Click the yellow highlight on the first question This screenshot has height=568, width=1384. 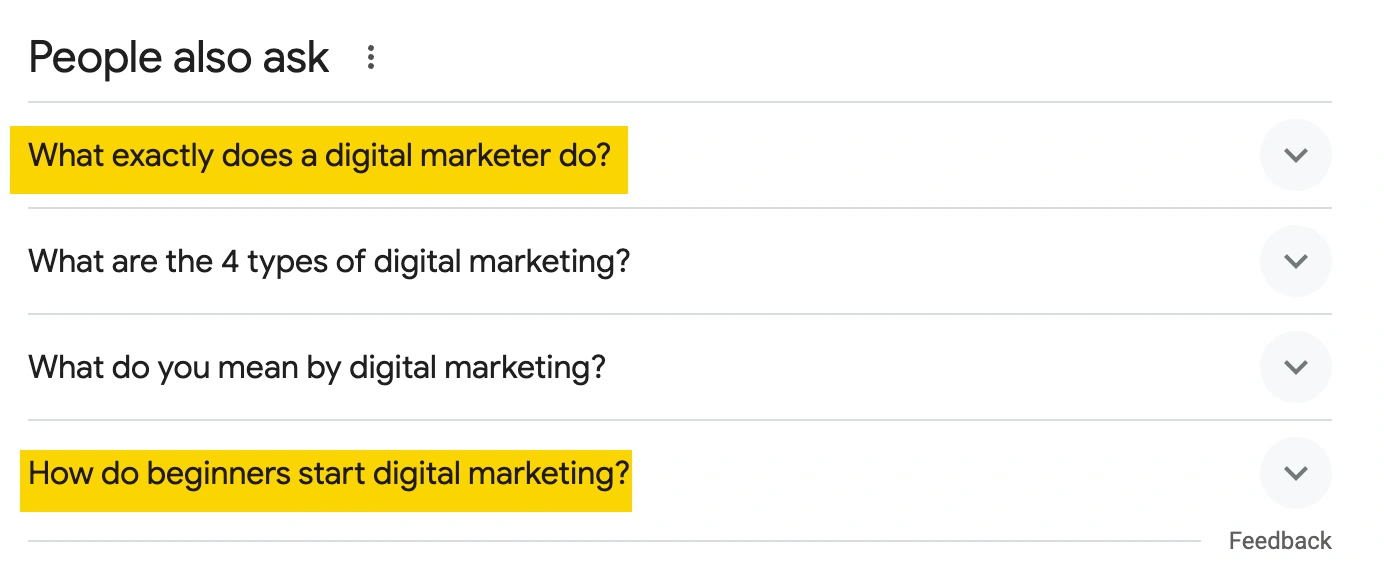tap(319, 160)
